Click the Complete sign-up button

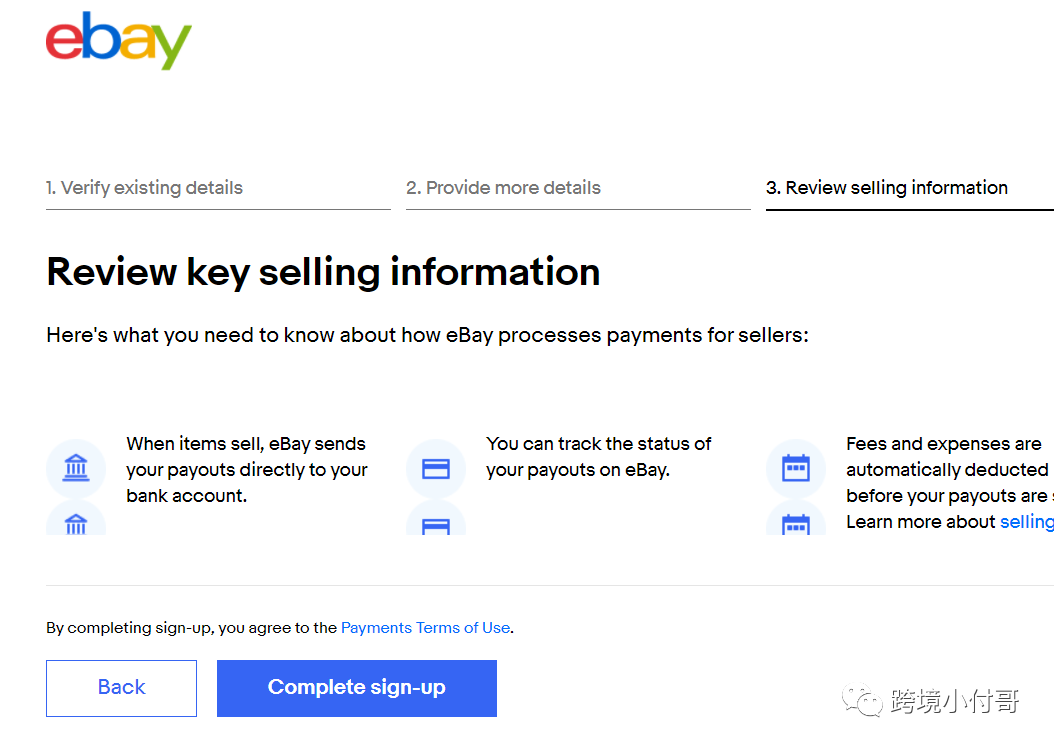[x=357, y=688]
